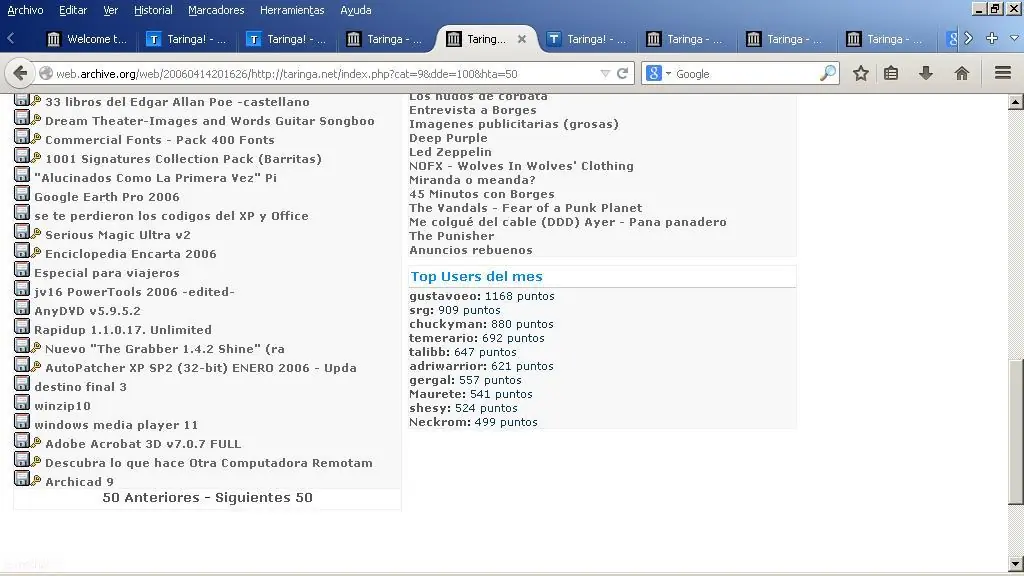The height and width of the screenshot is (576, 1024).
Task: Click floppy icon beside winzip10
Action: click(22, 403)
